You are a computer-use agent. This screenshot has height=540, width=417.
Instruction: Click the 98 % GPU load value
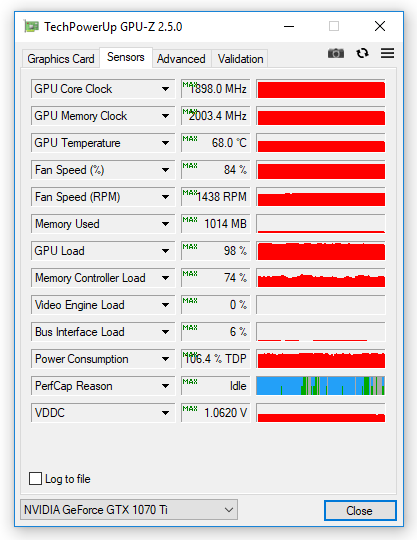point(216,251)
